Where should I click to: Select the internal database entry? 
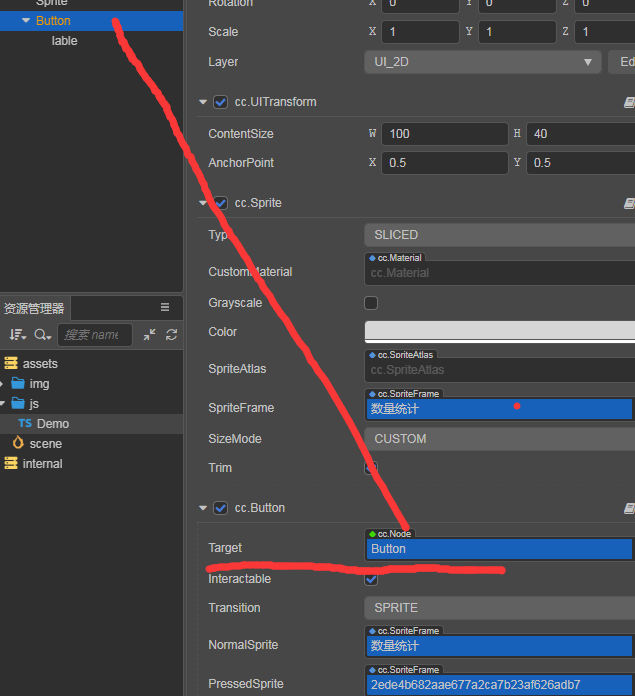click(42, 464)
